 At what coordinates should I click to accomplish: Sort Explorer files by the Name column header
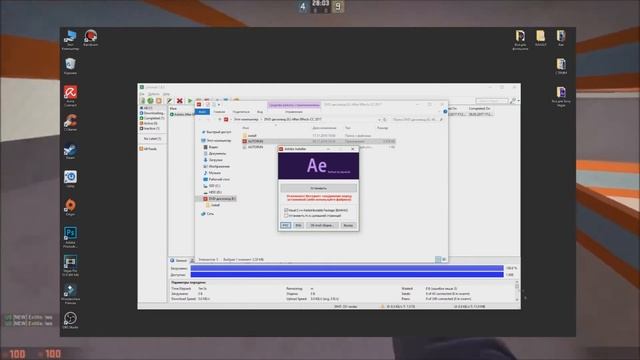coord(246,128)
